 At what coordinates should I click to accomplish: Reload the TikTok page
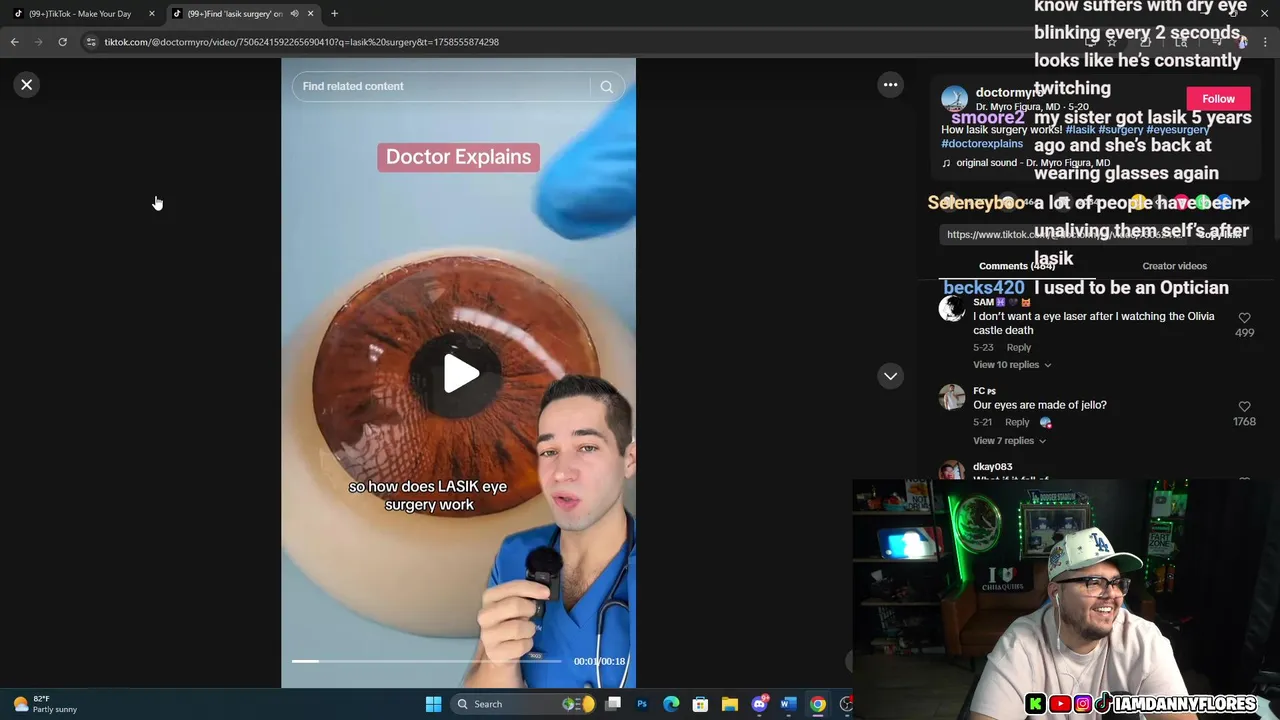point(62,42)
